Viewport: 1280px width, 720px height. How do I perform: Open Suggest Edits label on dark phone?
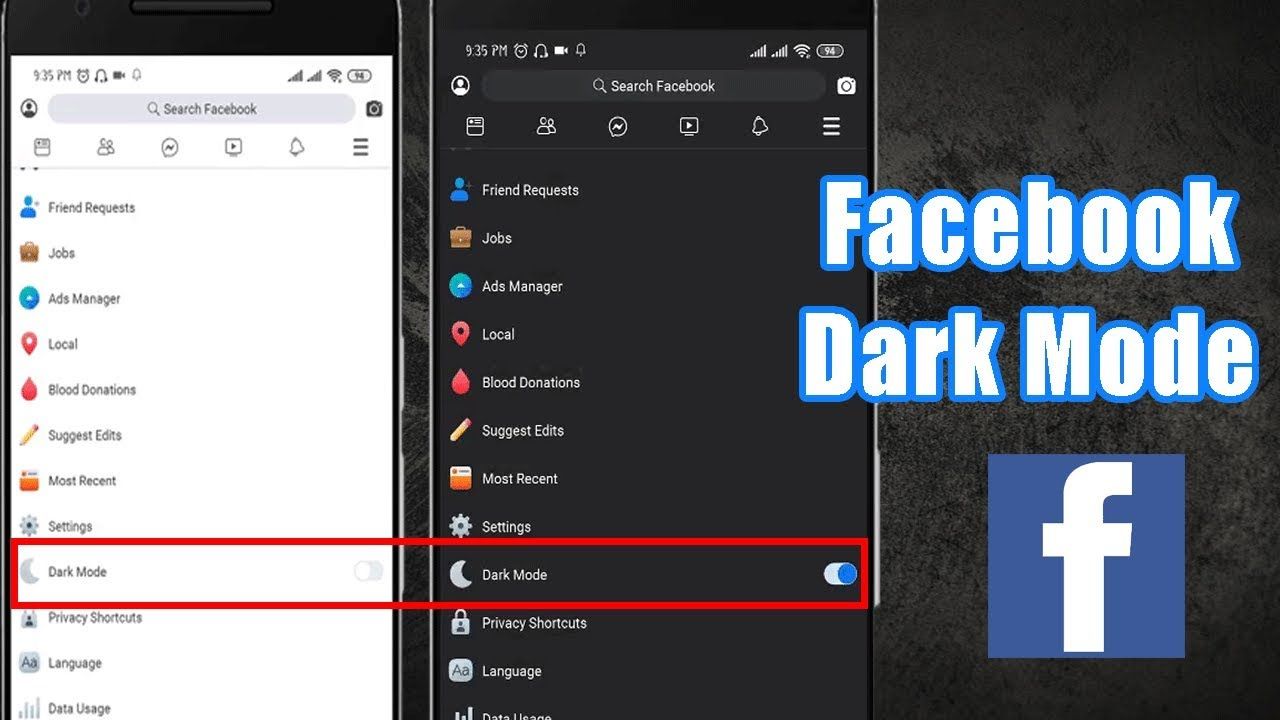[x=523, y=430]
